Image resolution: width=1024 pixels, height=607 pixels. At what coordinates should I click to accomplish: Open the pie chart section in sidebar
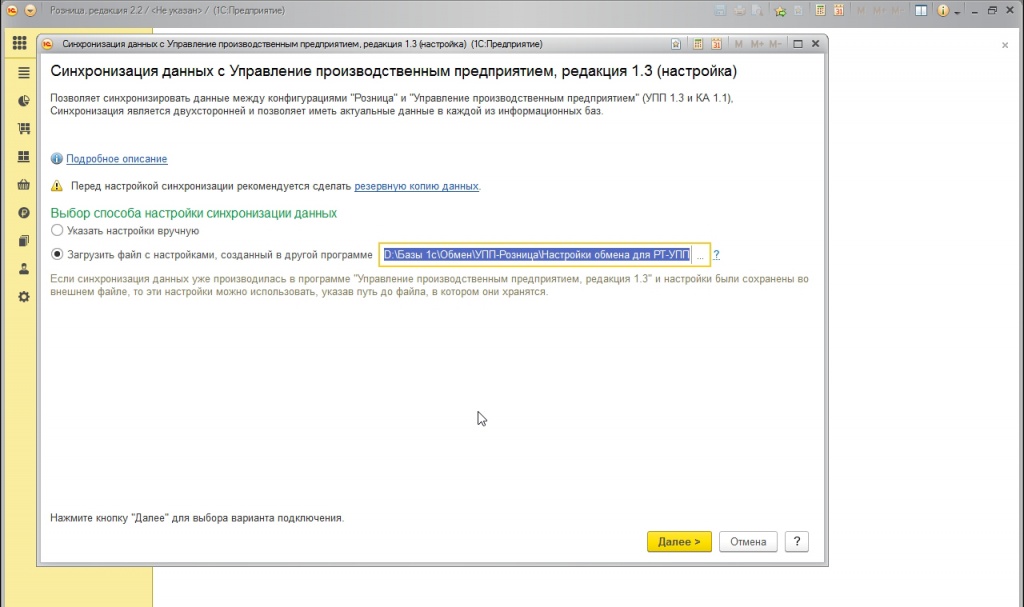24,101
